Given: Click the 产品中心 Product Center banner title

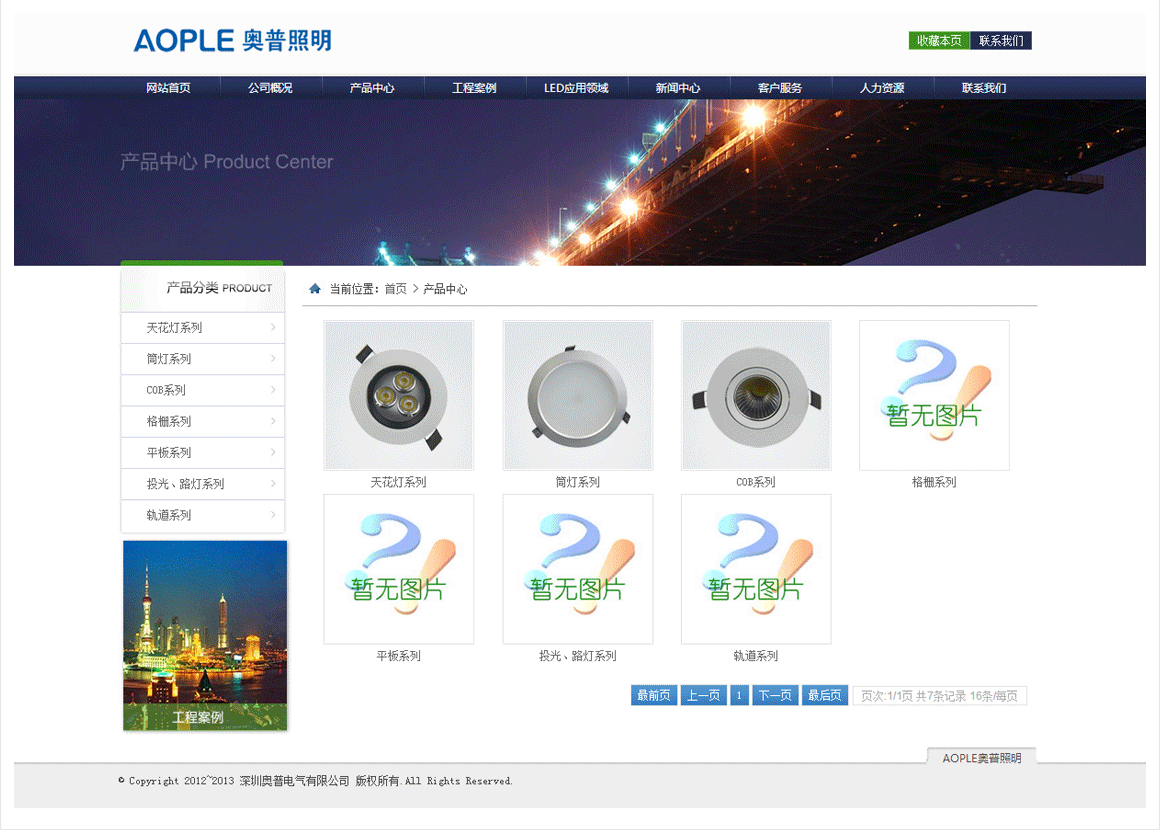Looking at the screenshot, I should tap(226, 162).
